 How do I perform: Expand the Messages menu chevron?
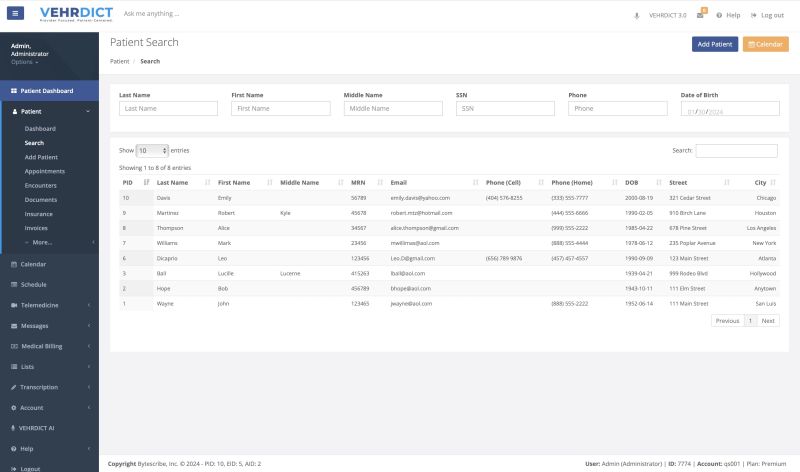[x=89, y=326]
